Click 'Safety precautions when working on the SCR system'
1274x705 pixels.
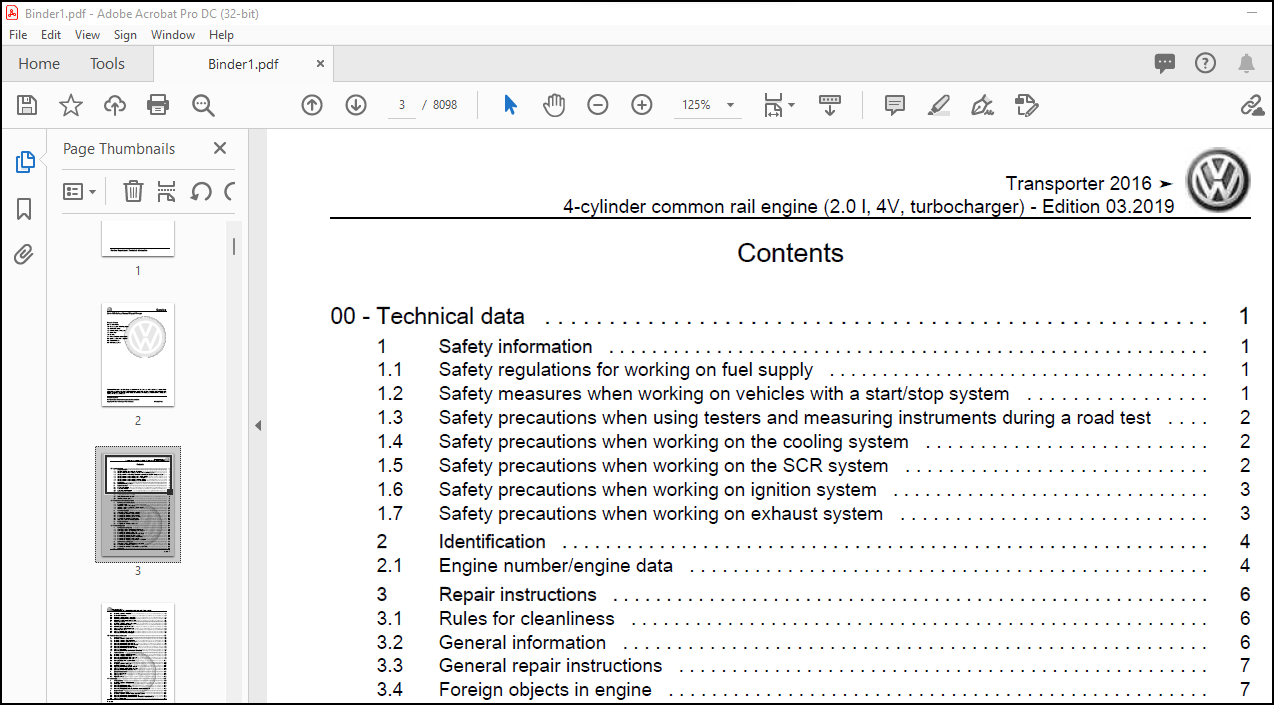click(x=664, y=466)
